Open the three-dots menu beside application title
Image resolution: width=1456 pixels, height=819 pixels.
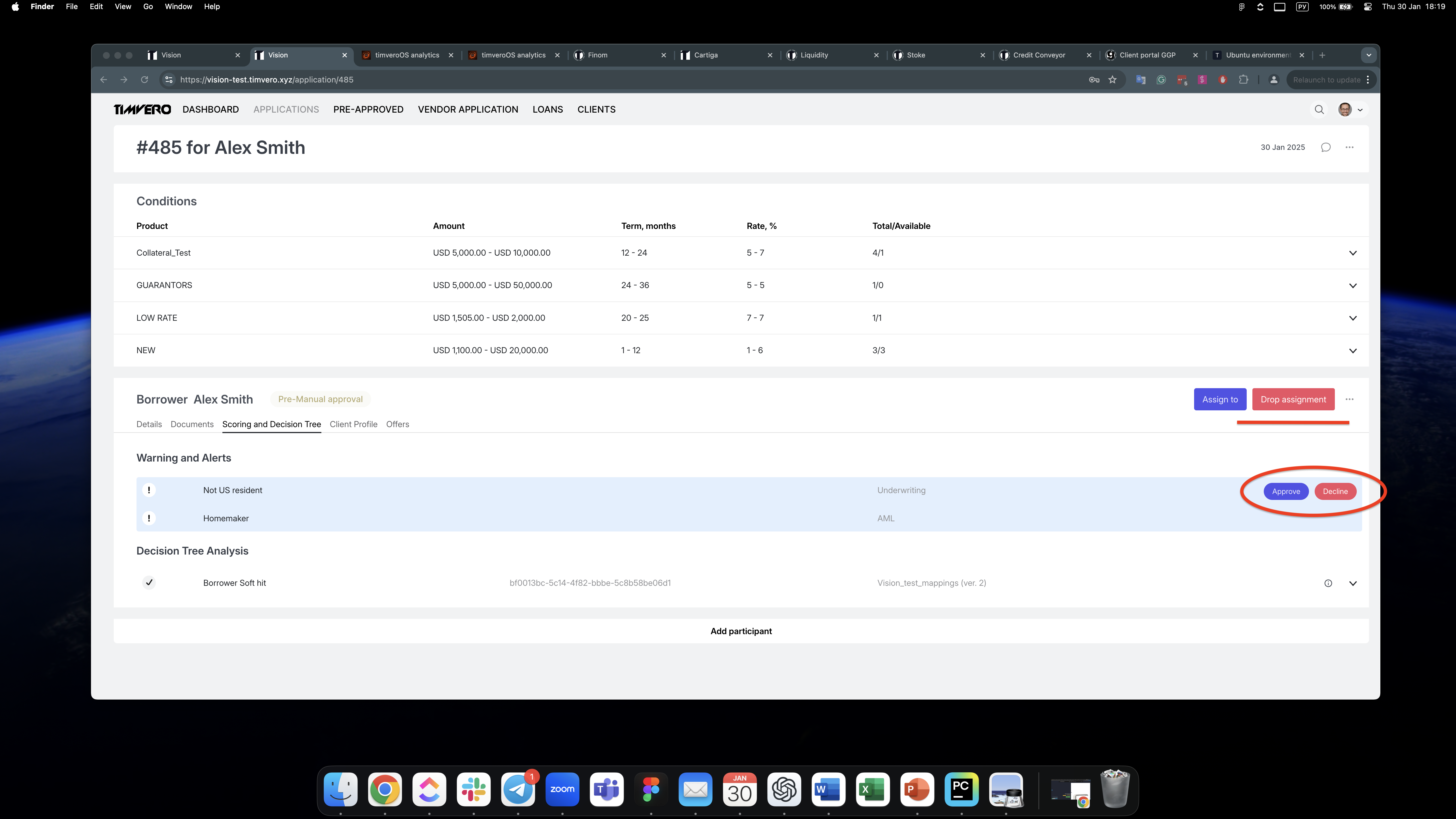tap(1349, 148)
